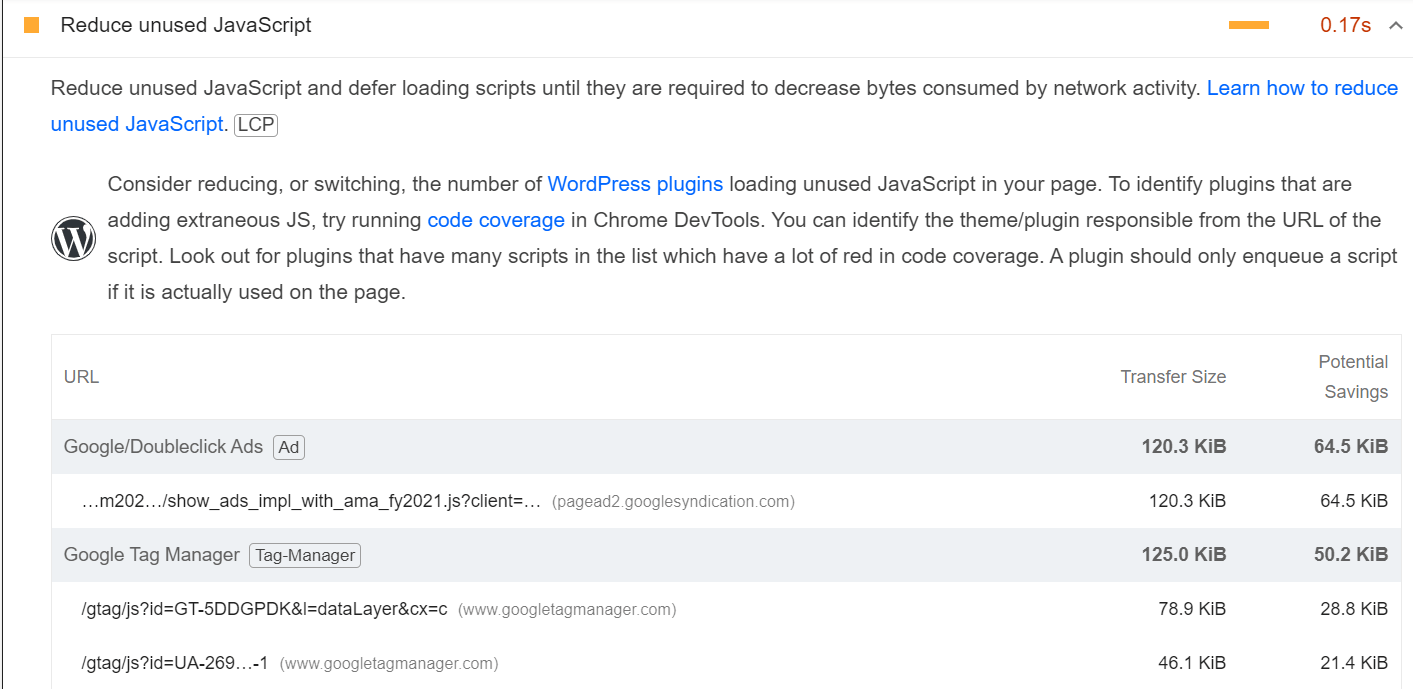Open 'Learn how to reduce unused JavaScript' link
The width and height of the screenshot is (1413, 689).
point(1301,88)
